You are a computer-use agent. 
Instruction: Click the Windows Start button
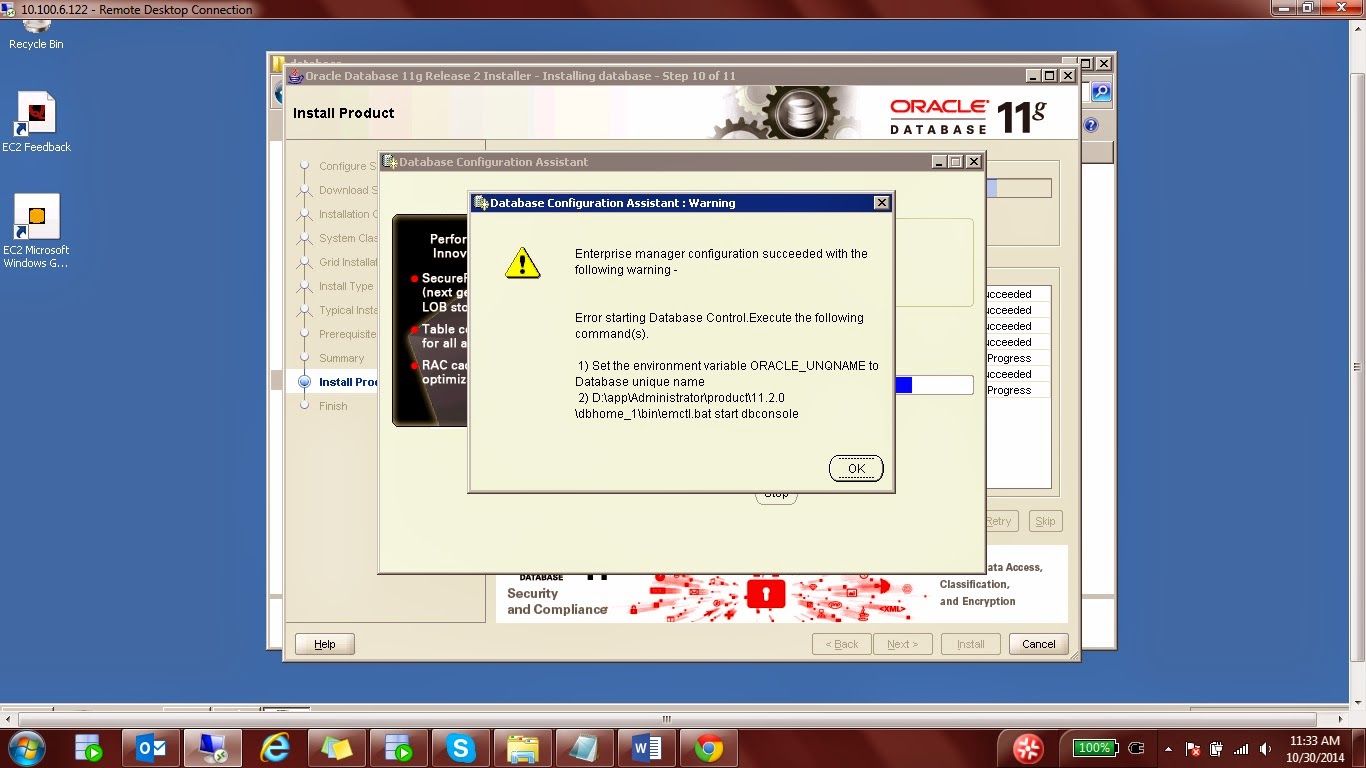click(26, 748)
